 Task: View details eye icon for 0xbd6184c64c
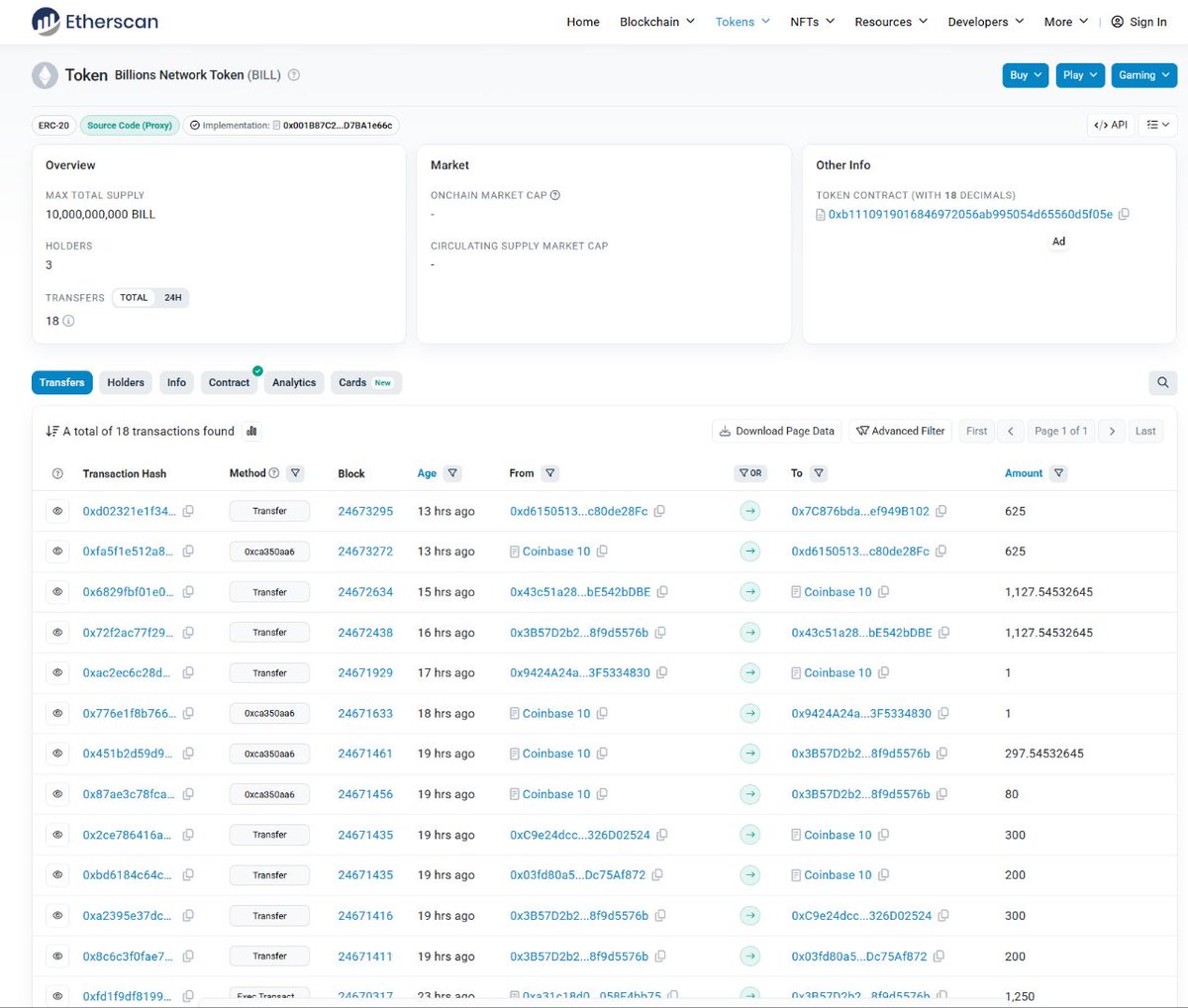(x=57, y=875)
